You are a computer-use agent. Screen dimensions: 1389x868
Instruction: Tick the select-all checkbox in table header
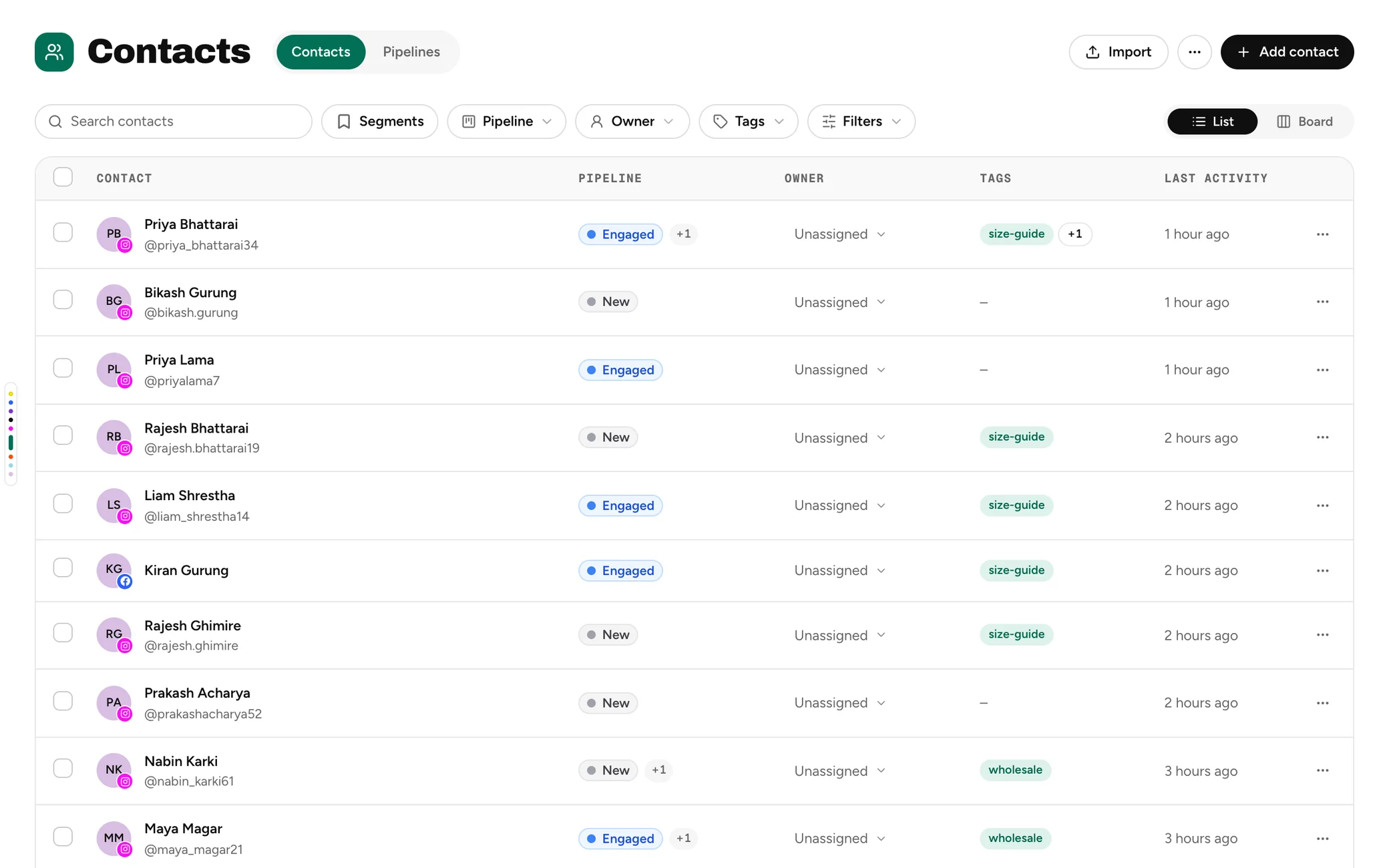click(x=63, y=178)
